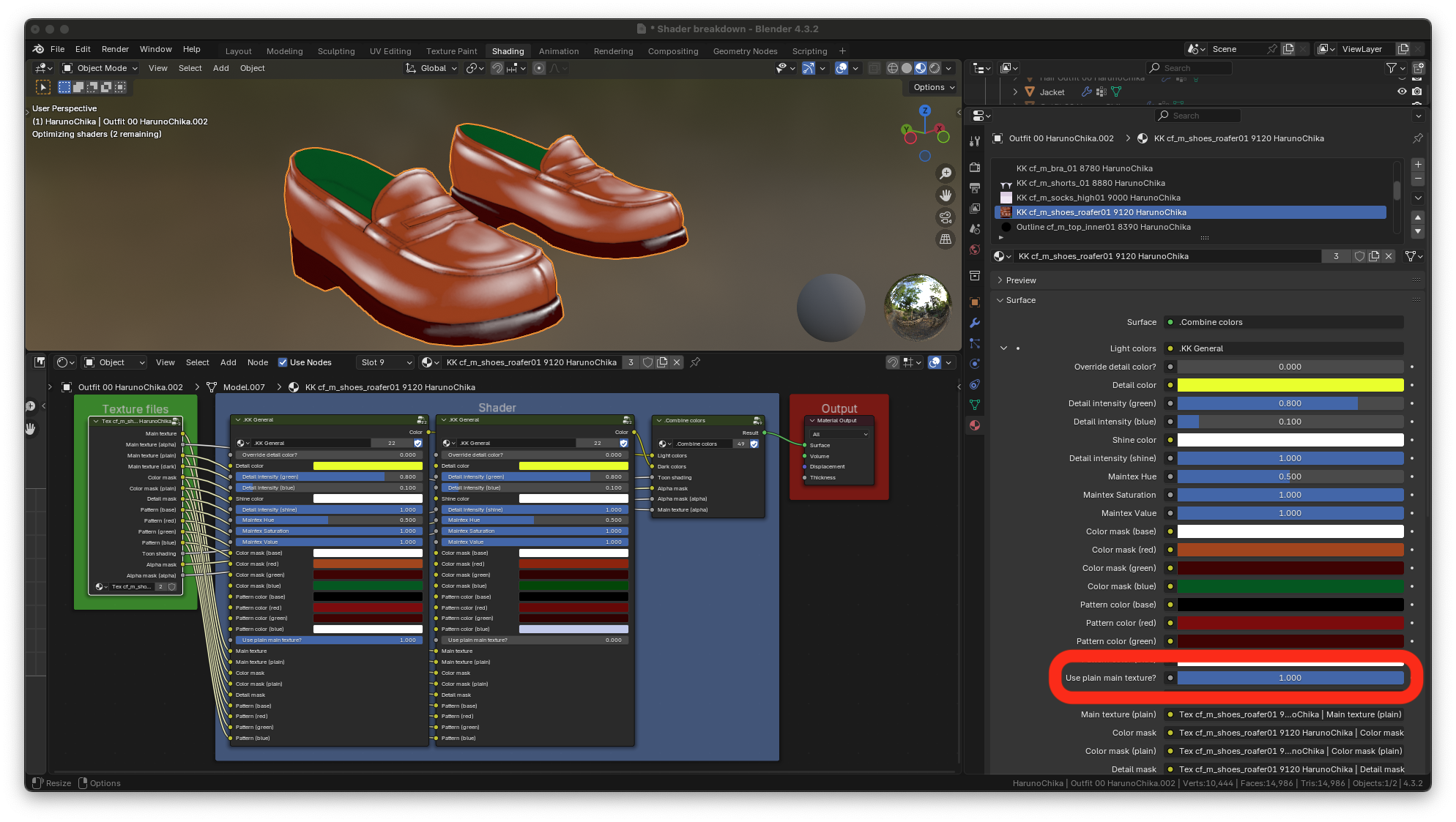Screen dimensions: 1456x822
Task: Open the Modifiers wrench properties tab
Action: coord(975,323)
